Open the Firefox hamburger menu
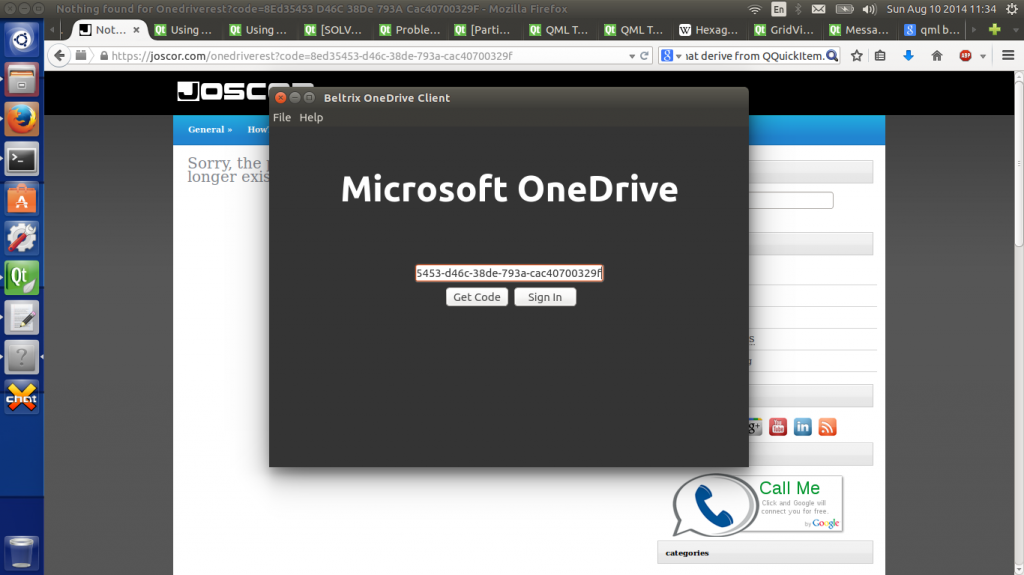1024x575 pixels. (x=1006, y=56)
